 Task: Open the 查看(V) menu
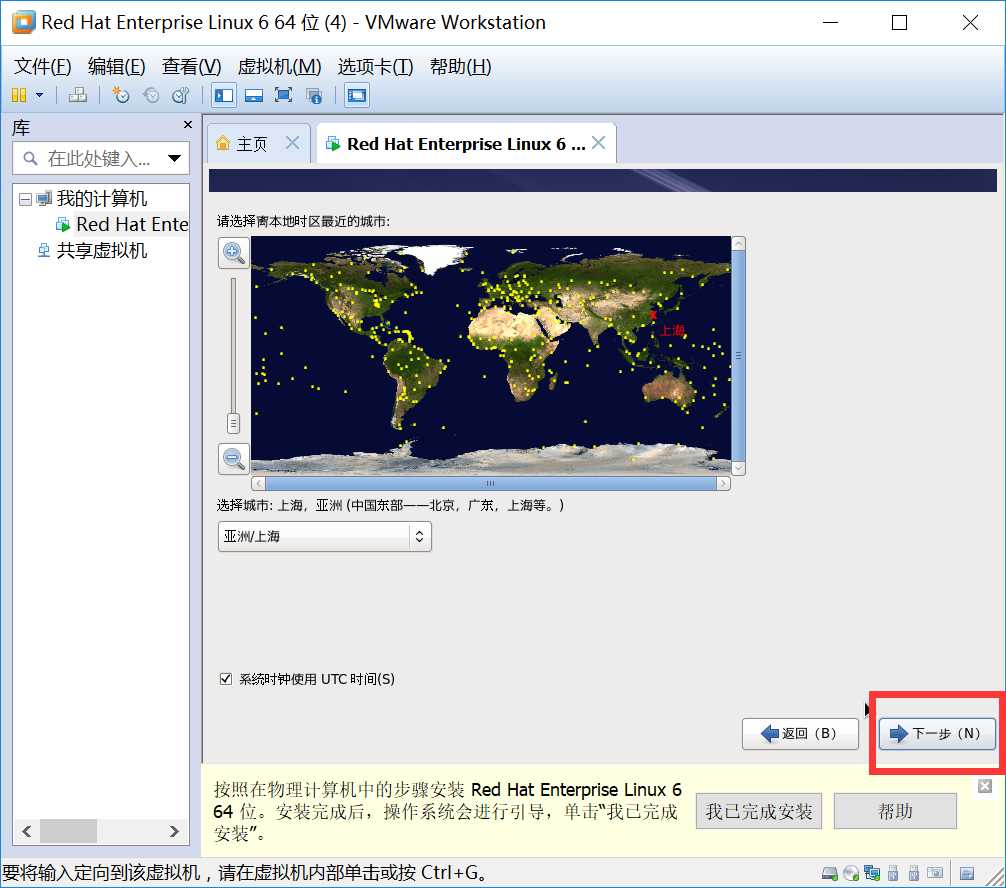point(191,66)
